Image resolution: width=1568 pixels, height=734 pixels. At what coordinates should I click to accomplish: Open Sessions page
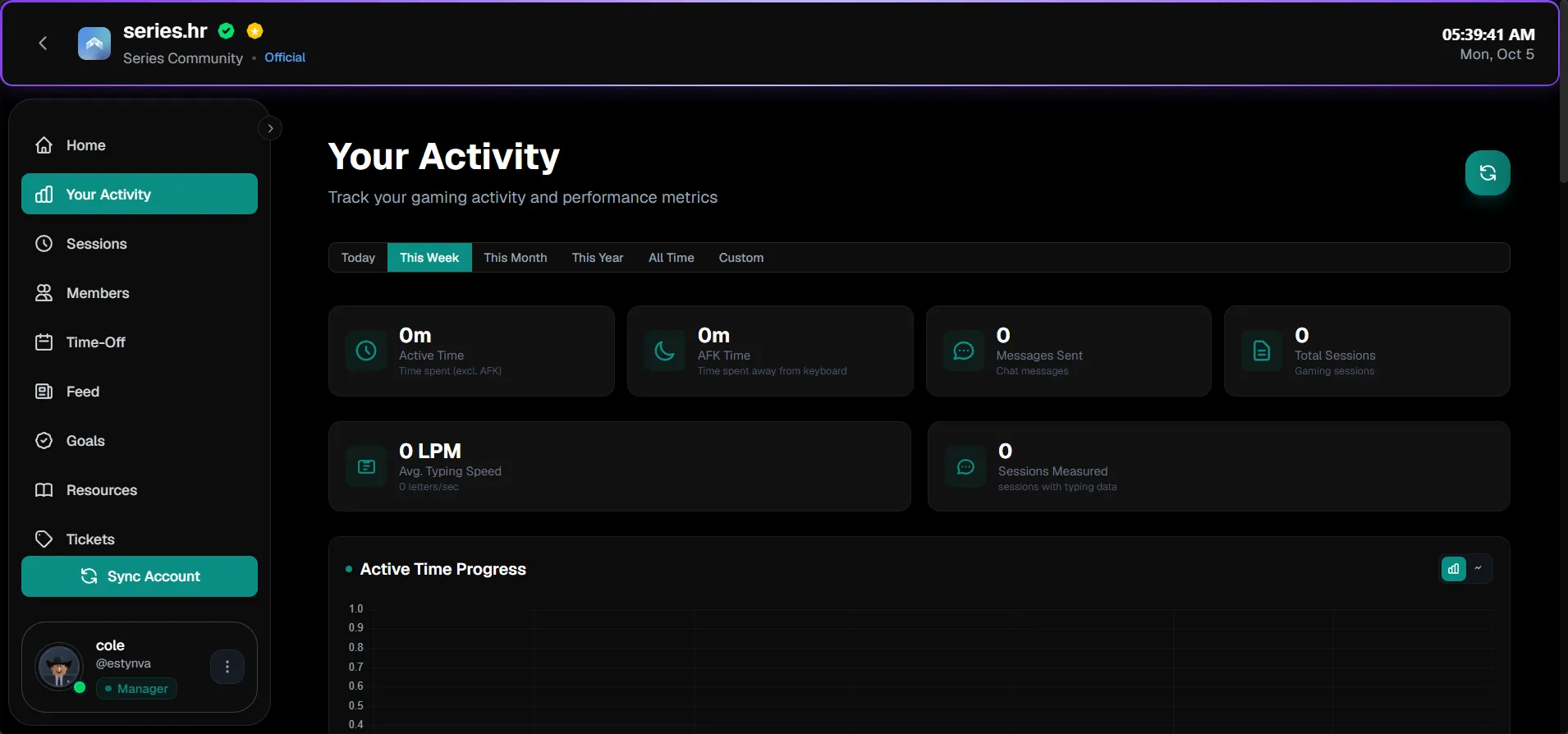140,244
